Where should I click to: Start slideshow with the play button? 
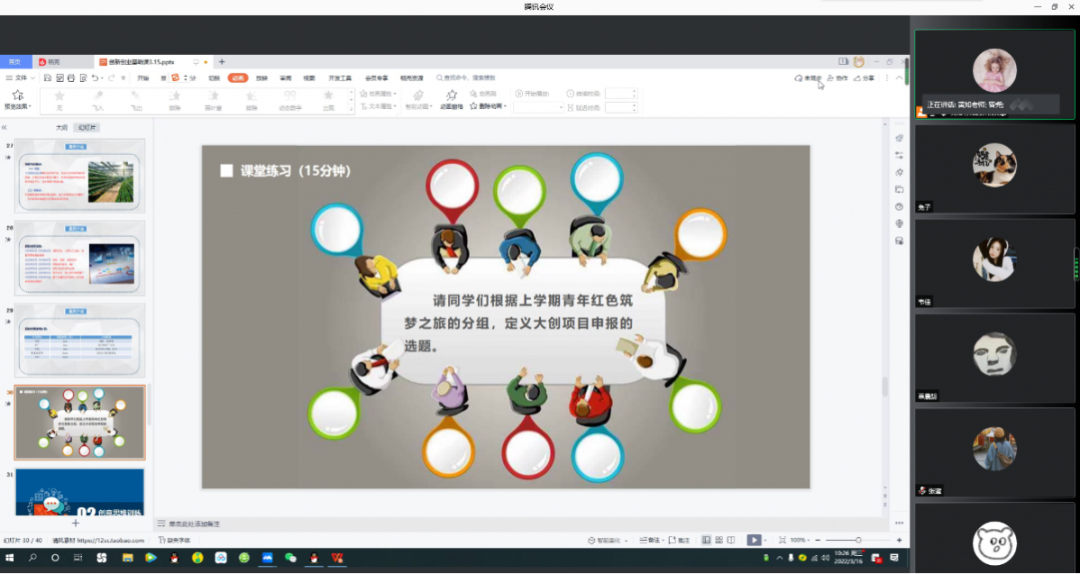point(754,540)
